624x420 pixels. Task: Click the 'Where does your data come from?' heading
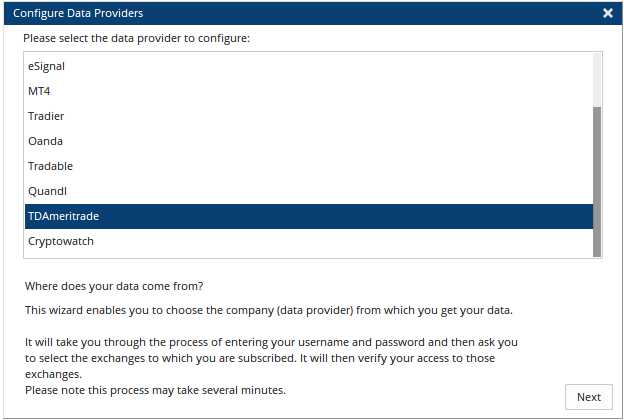[x=114, y=286]
